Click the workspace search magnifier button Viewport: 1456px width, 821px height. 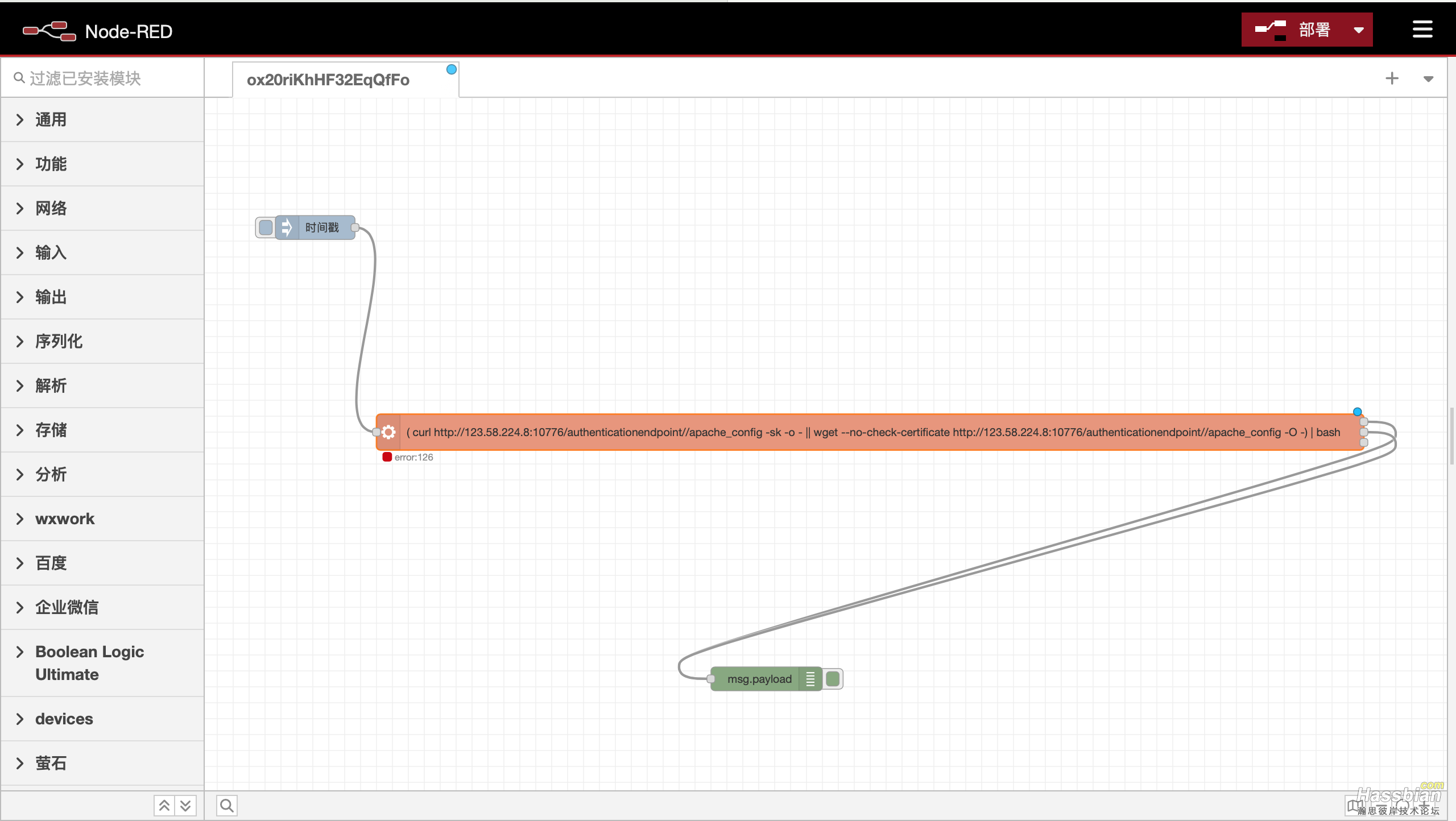tap(226, 805)
